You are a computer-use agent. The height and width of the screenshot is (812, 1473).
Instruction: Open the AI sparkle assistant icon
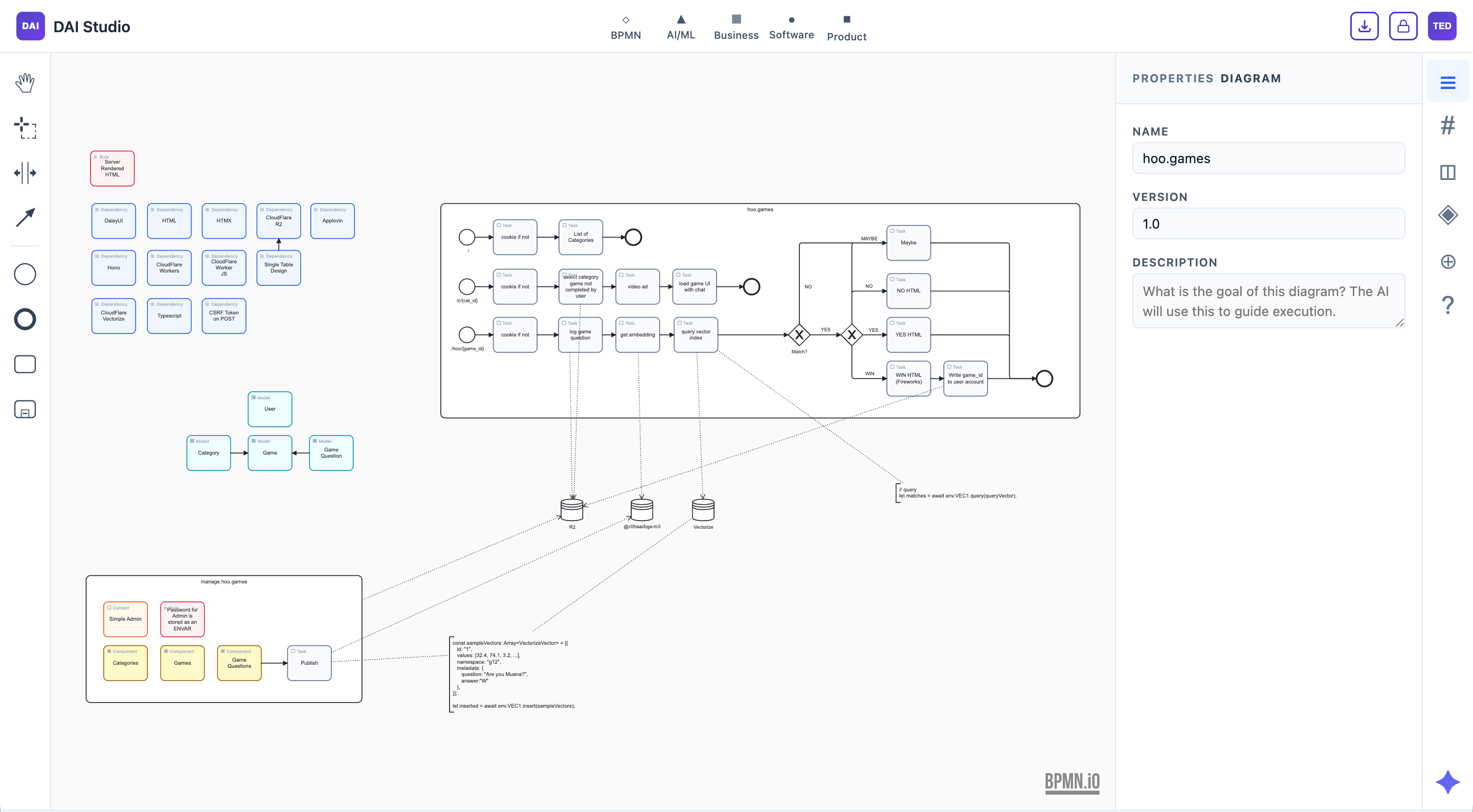point(1447,782)
